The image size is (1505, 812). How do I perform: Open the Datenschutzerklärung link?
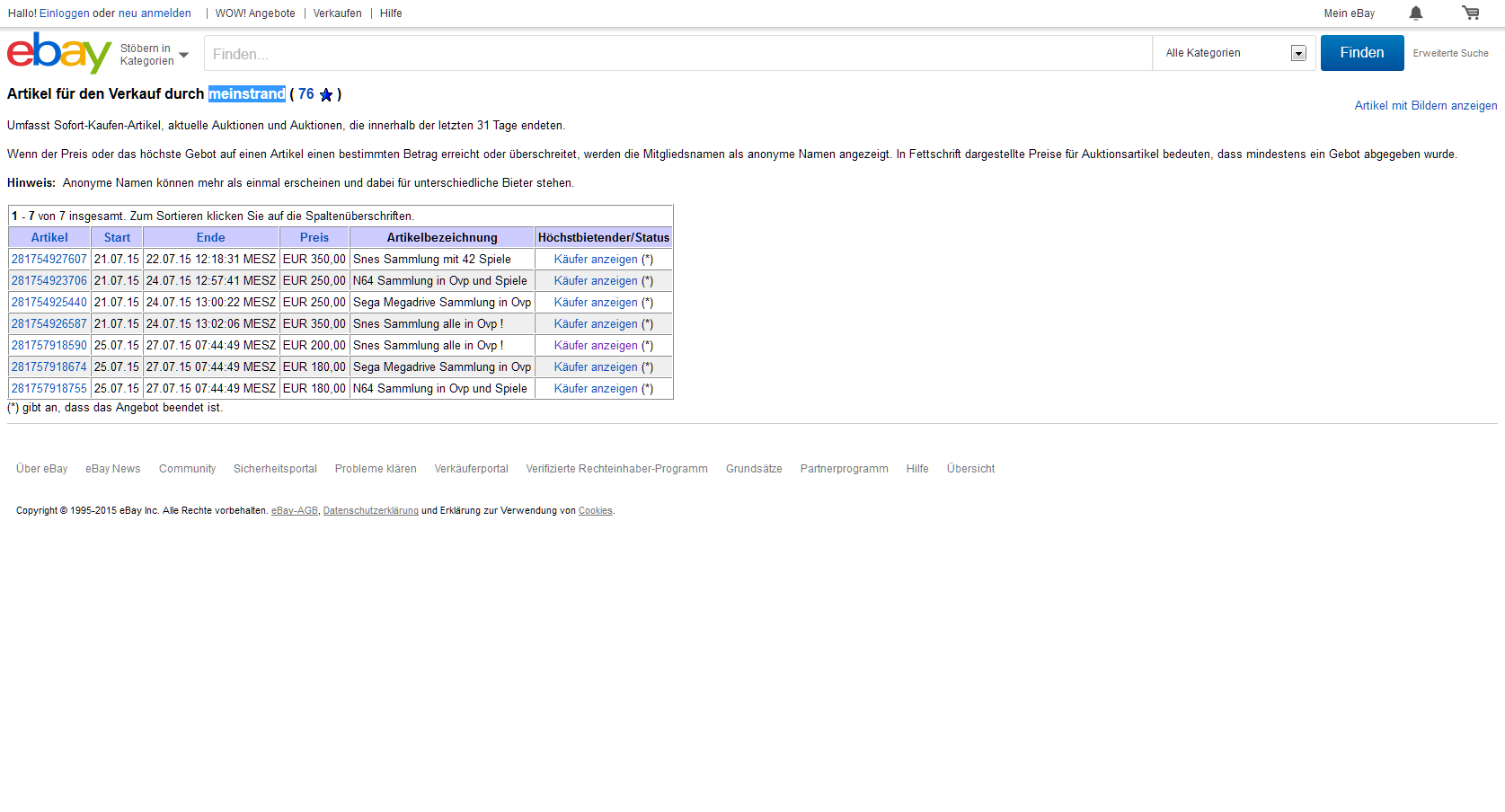point(371,510)
